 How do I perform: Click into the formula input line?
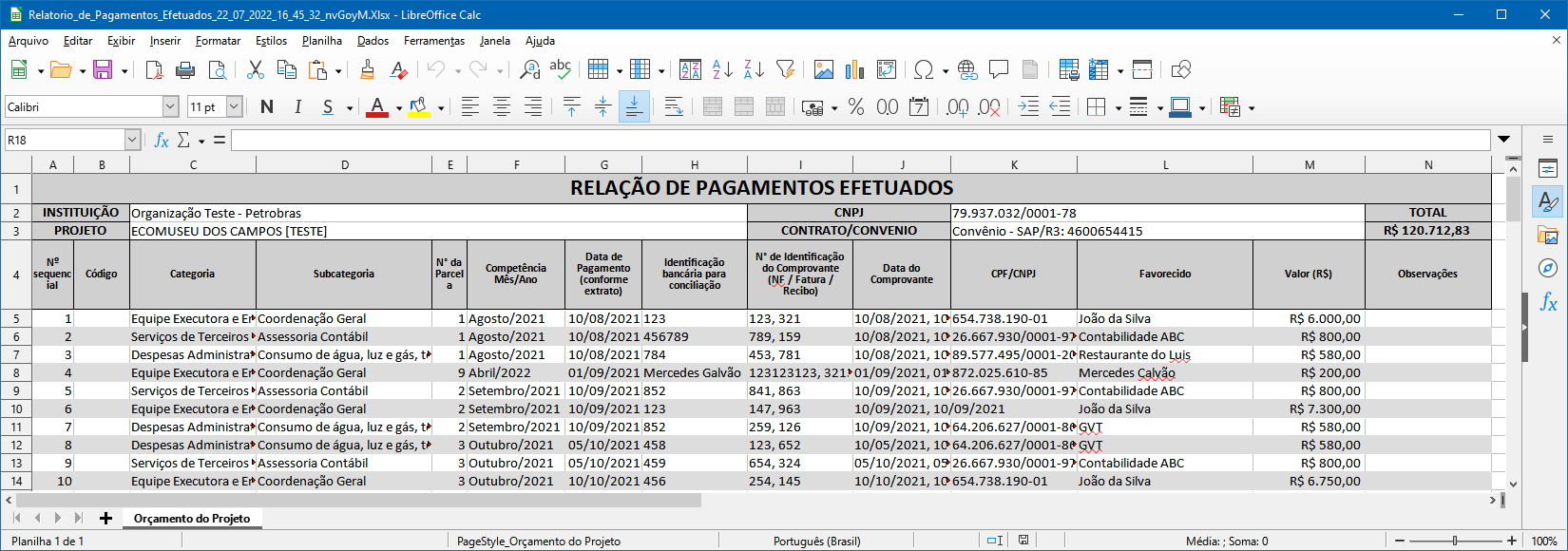coord(860,141)
